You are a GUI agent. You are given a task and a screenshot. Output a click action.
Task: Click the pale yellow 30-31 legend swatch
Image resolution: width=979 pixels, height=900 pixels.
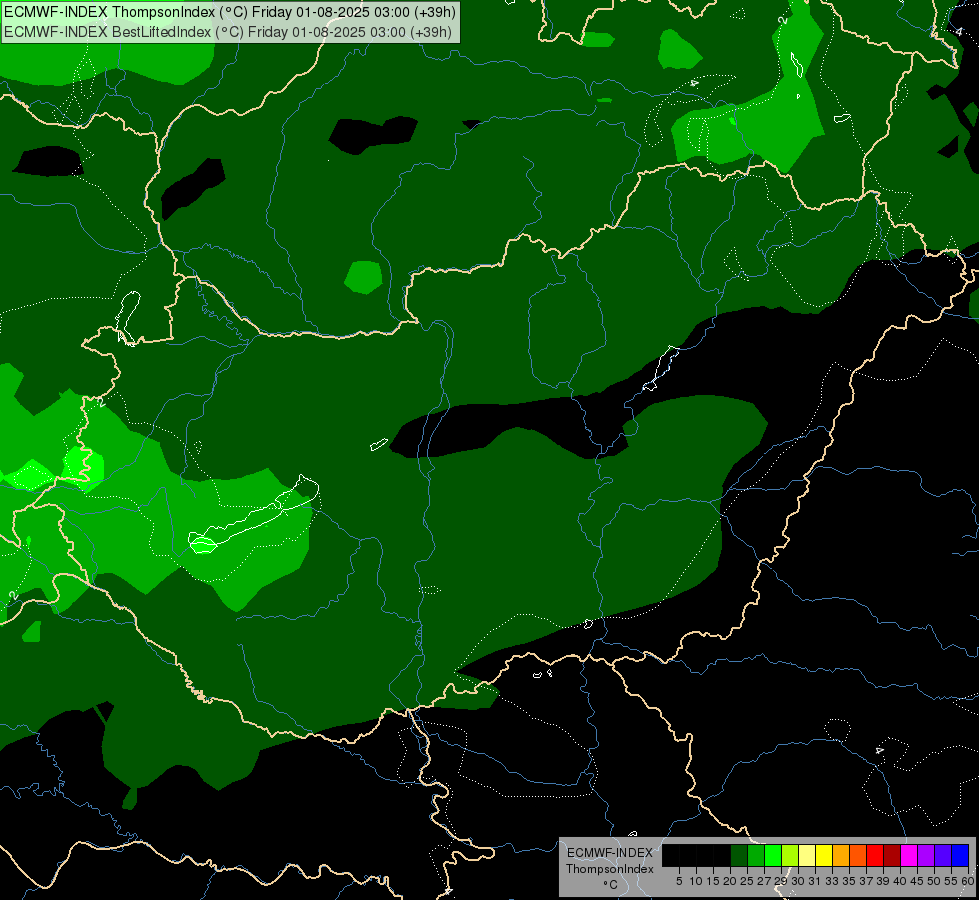[807, 856]
